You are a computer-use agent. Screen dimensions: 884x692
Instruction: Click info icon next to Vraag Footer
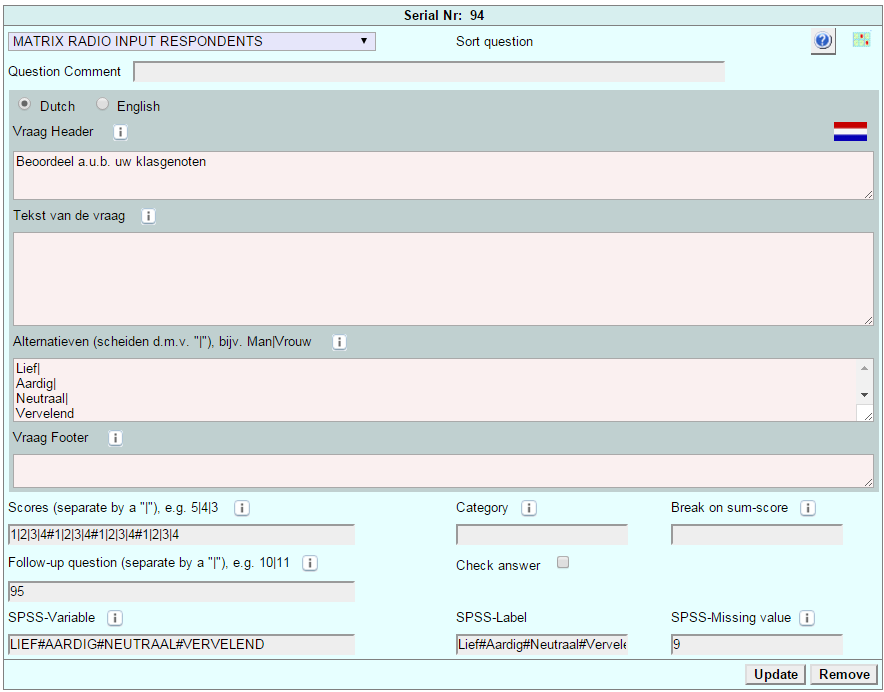pos(115,438)
